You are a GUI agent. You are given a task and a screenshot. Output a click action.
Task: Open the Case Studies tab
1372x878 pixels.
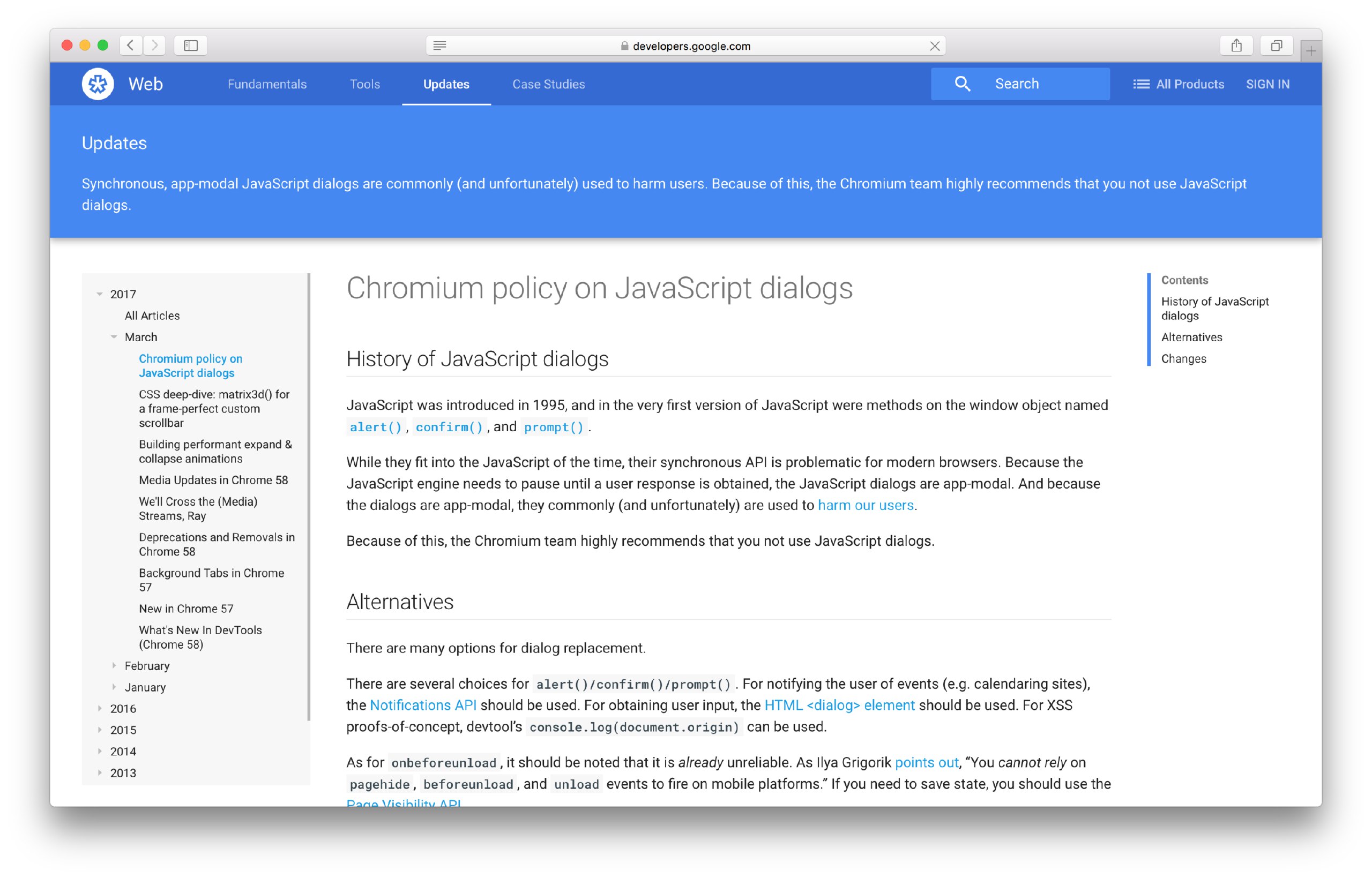549,84
